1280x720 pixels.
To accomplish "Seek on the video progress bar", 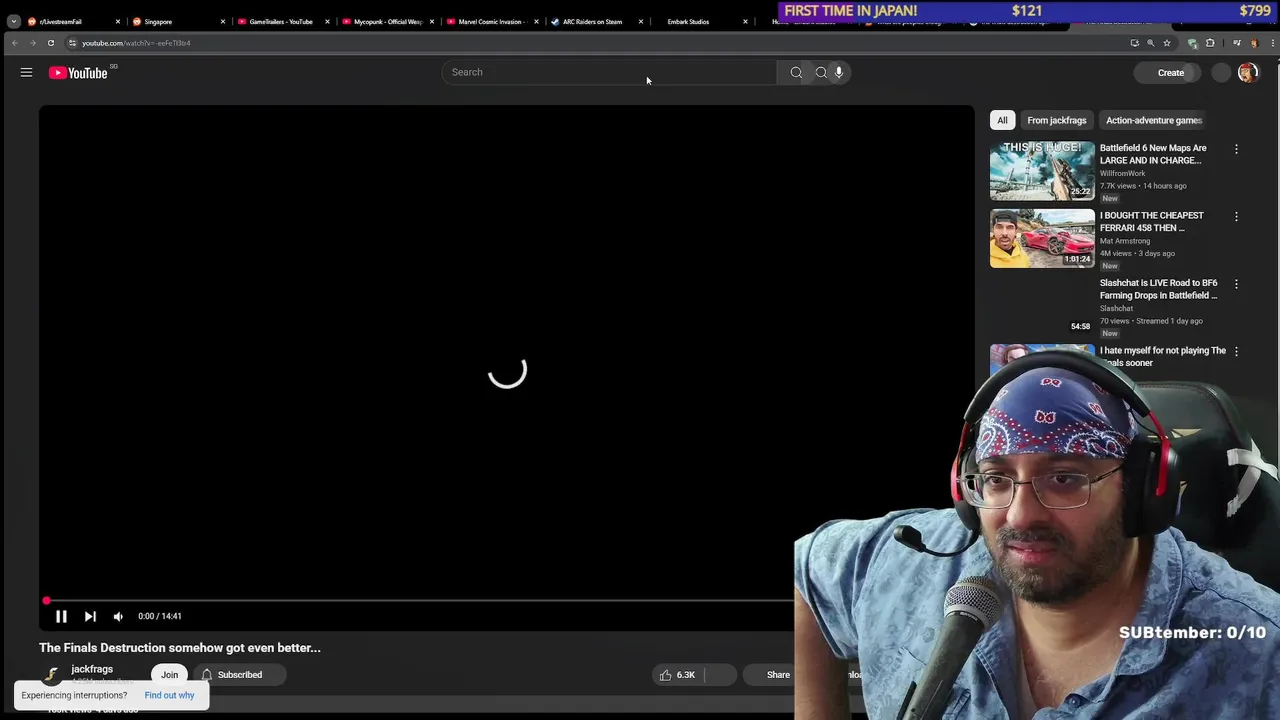I will (x=417, y=601).
